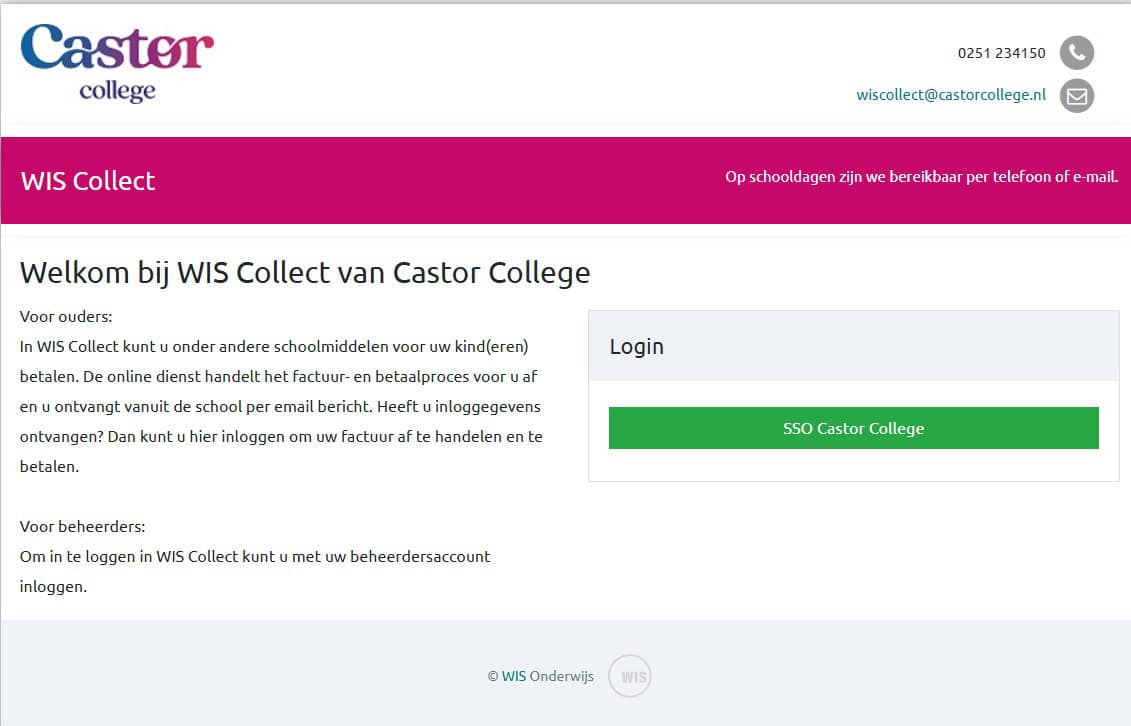Click the pink WIS Collect header bar
This screenshot has width=1131, height=726.
click(x=566, y=180)
